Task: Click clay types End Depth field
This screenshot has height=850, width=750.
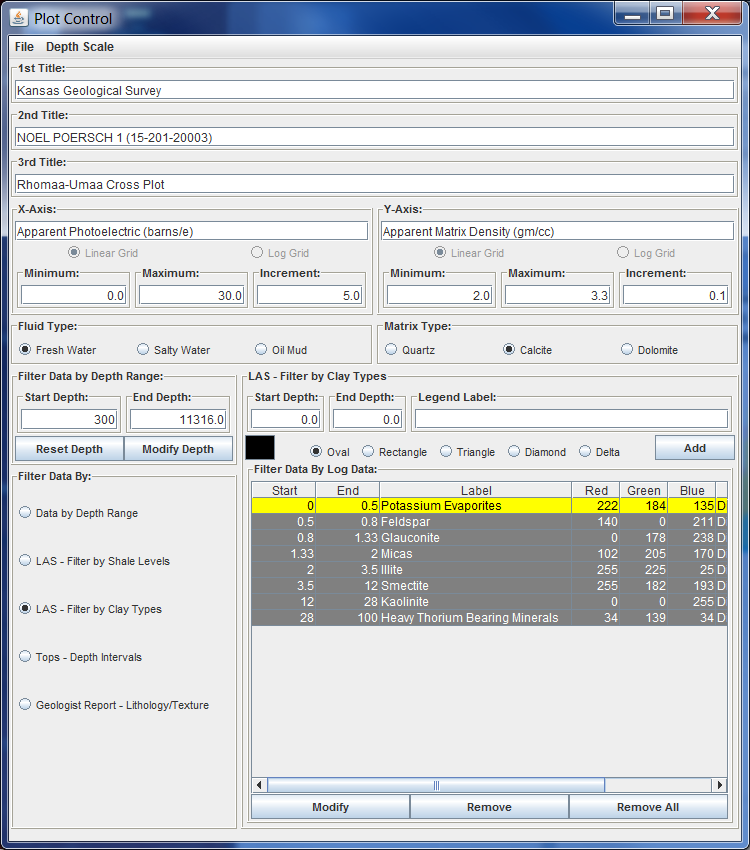Action: click(367, 419)
